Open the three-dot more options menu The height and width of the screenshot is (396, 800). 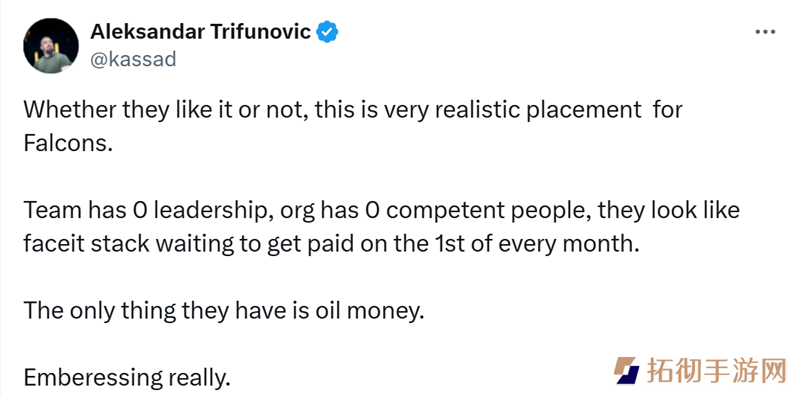point(765,32)
